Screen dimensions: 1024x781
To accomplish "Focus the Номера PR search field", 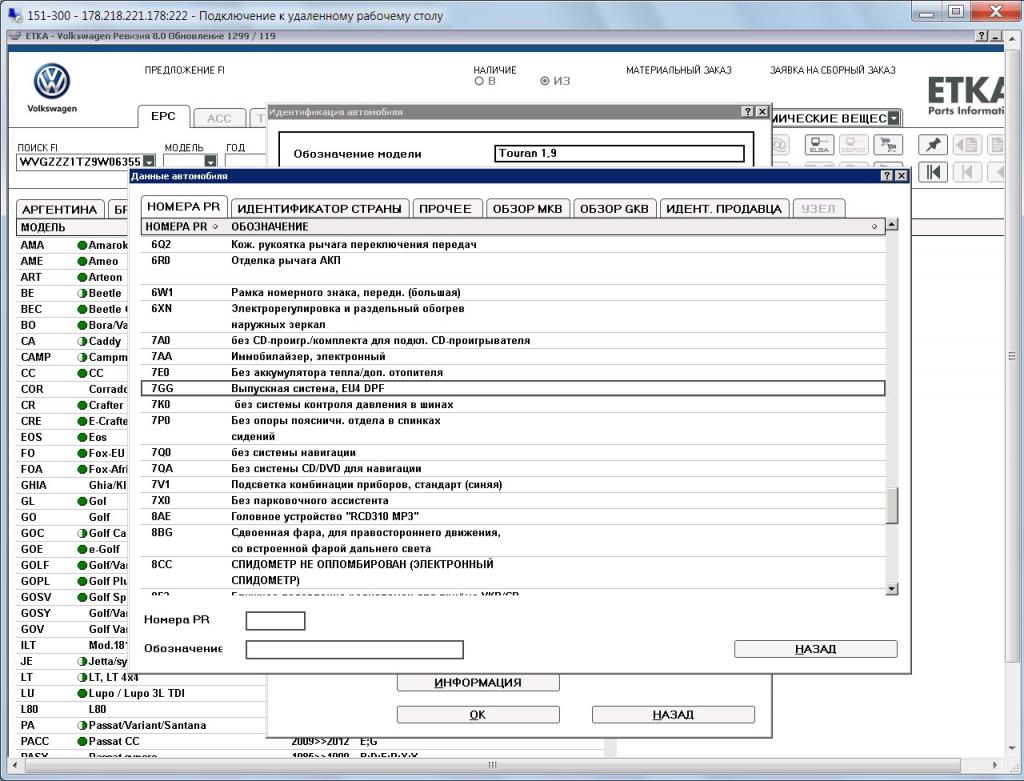I will (275, 620).
